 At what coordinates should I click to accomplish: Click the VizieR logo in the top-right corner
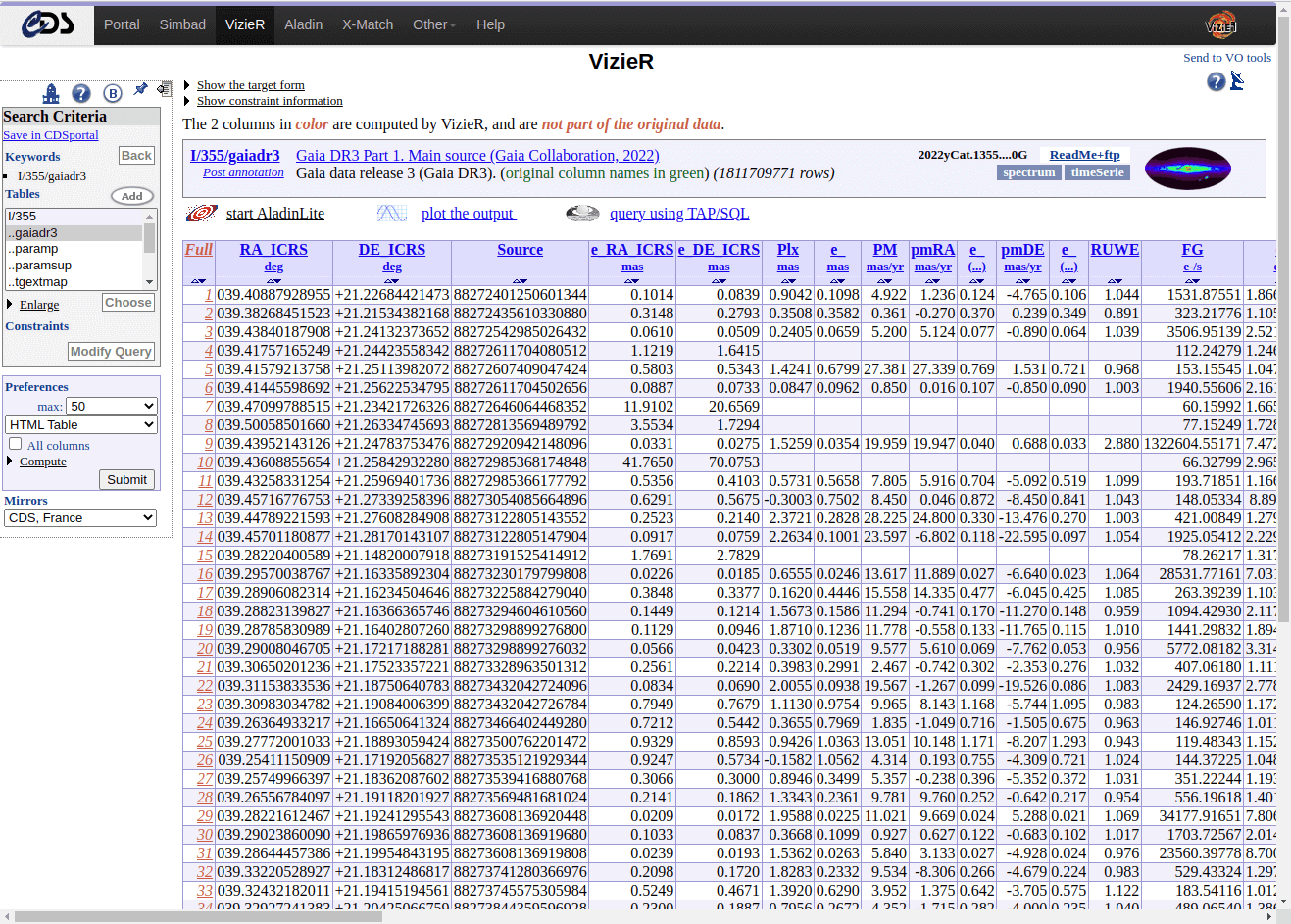(1221, 24)
